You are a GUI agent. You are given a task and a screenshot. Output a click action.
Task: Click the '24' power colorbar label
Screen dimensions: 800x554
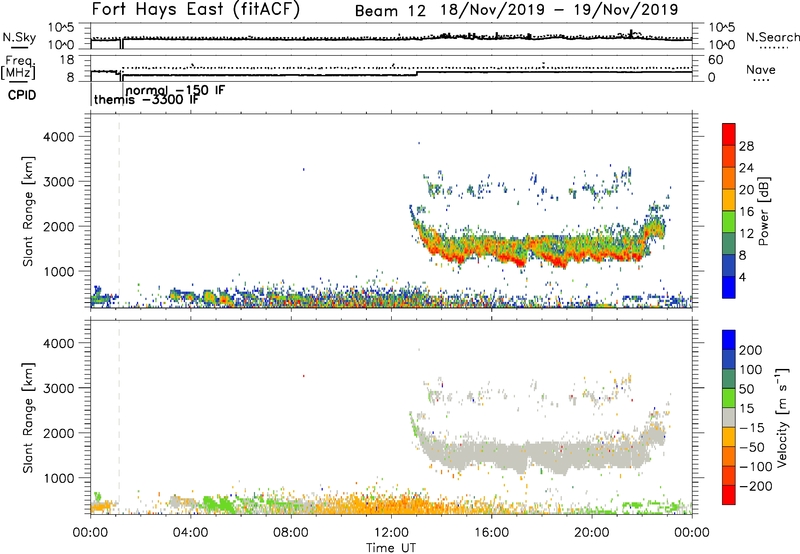point(746,168)
